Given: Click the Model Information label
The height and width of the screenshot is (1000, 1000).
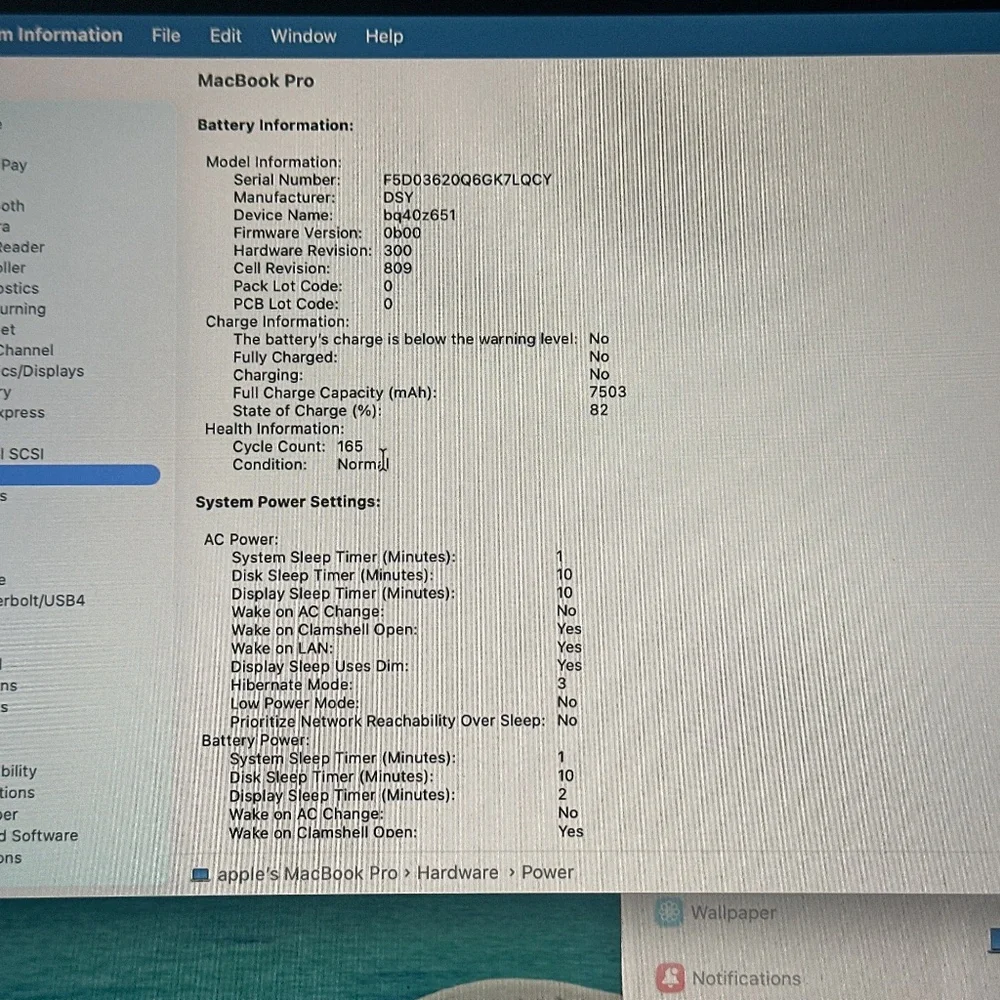Looking at the screenshot, I should click(x=274, y=162).
